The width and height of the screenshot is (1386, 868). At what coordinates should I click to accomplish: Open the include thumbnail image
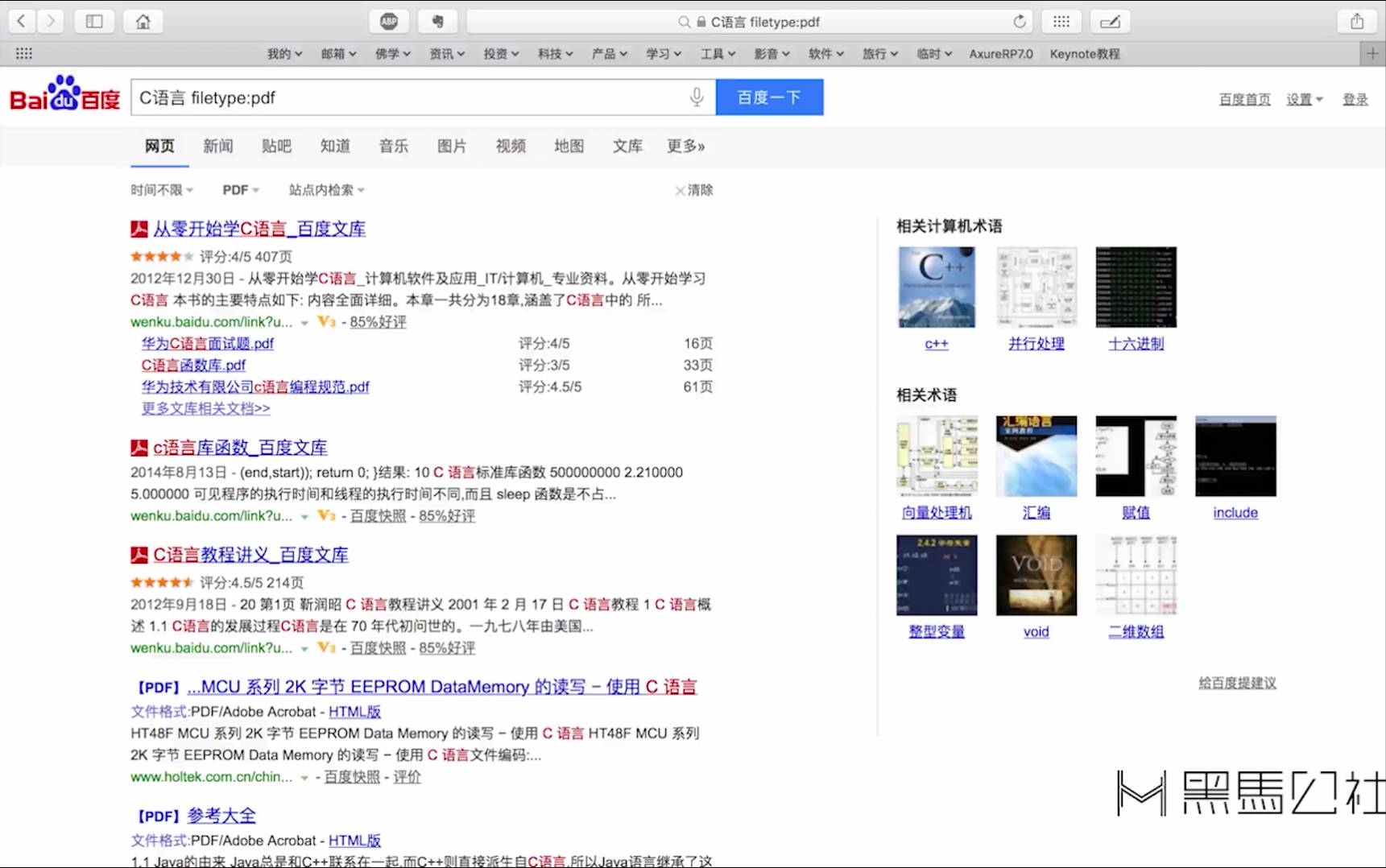coord(1235,456)
